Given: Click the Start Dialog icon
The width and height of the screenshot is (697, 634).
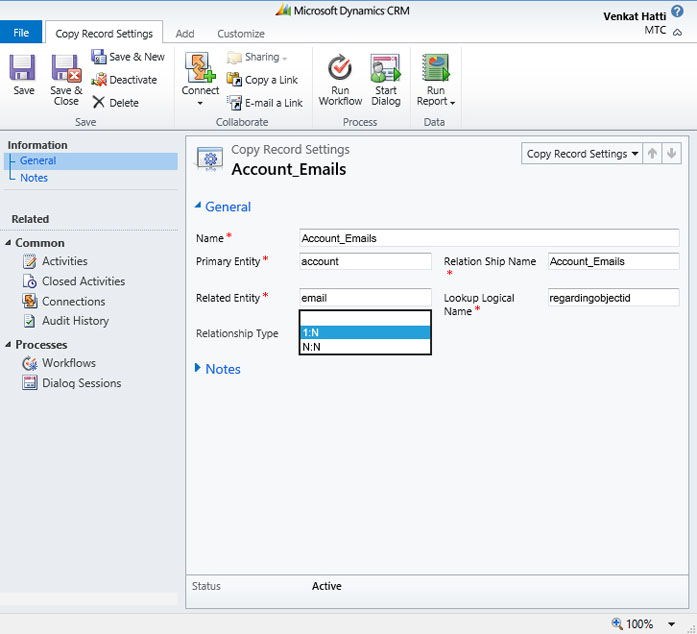Looking at the screenshot, I should (385, 69).
